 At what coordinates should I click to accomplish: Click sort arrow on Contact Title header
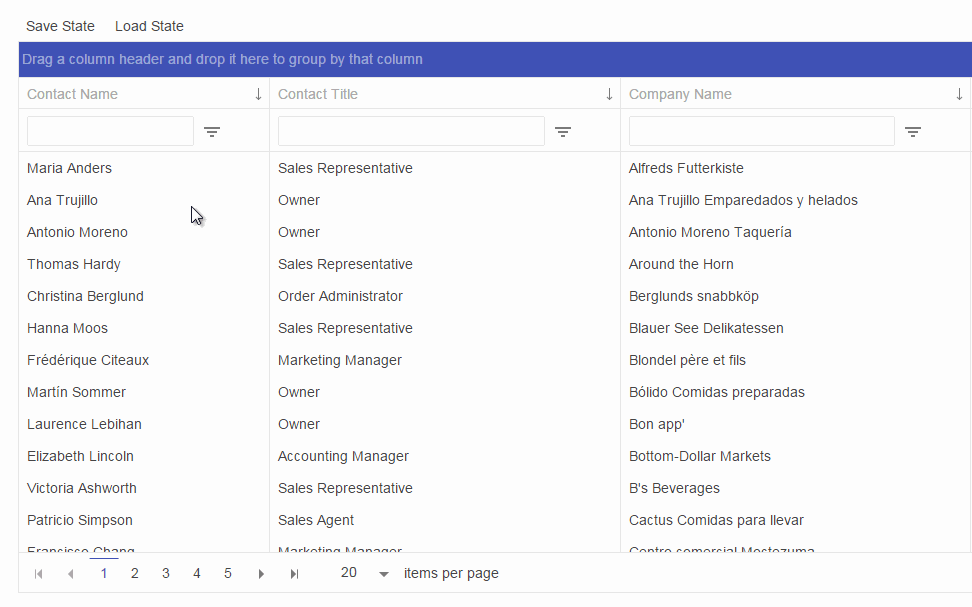pyautogui.click(x=609, y=94)
